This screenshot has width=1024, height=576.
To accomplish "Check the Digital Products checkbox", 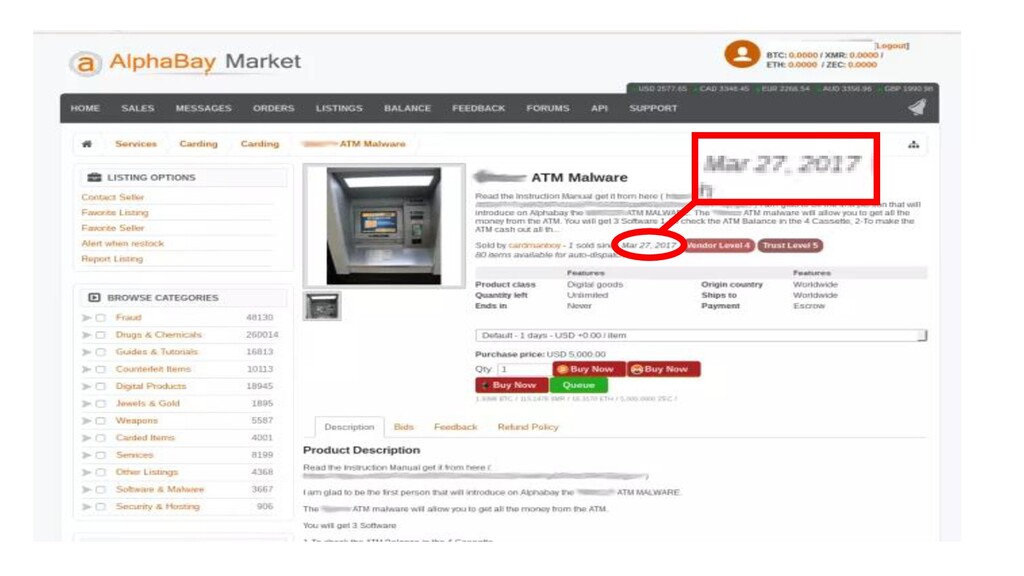I will pyautogui.click(x=101, y=387).
